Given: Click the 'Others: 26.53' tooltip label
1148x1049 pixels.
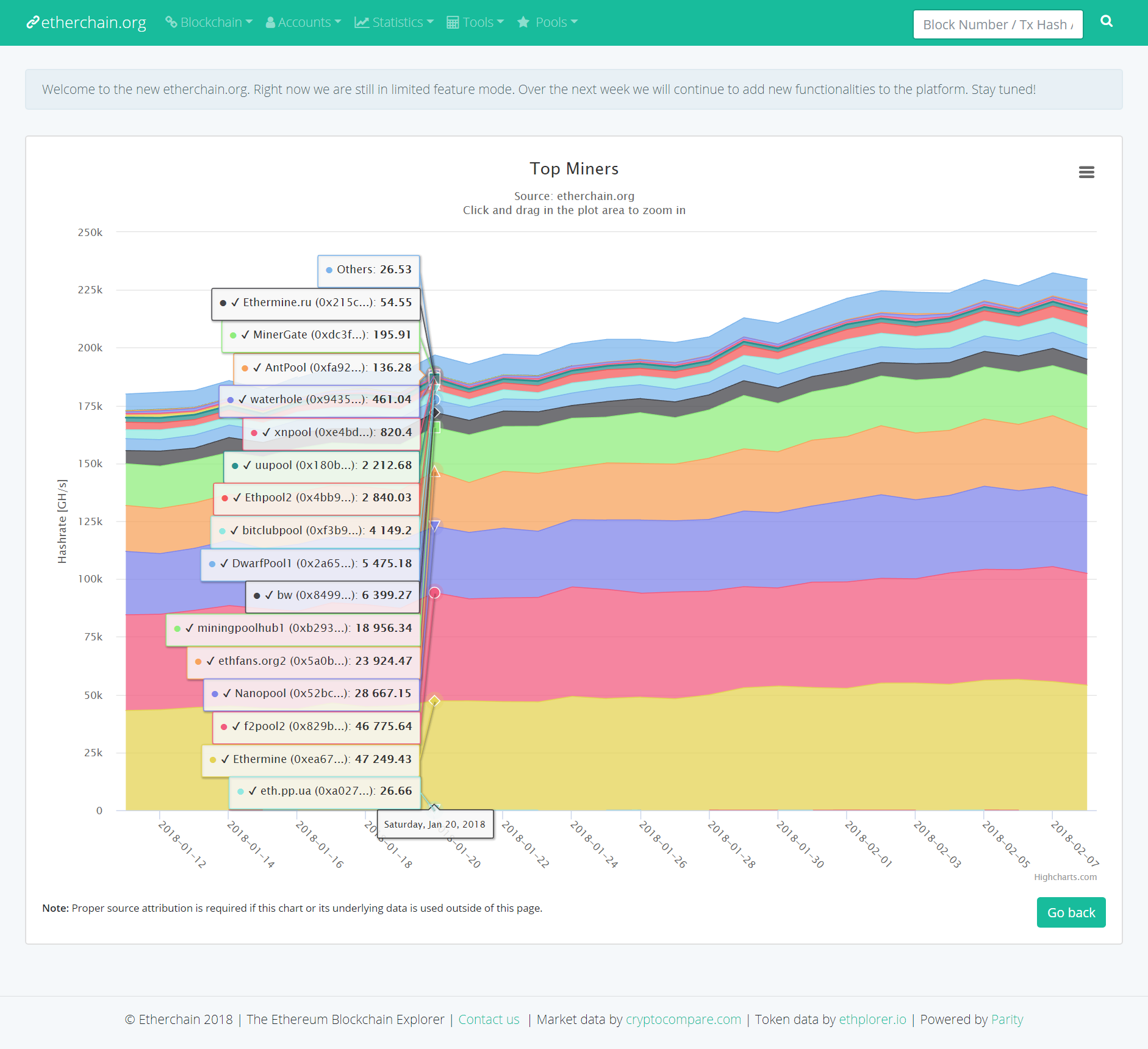Looking at the screenshot, I should point(368,270).
